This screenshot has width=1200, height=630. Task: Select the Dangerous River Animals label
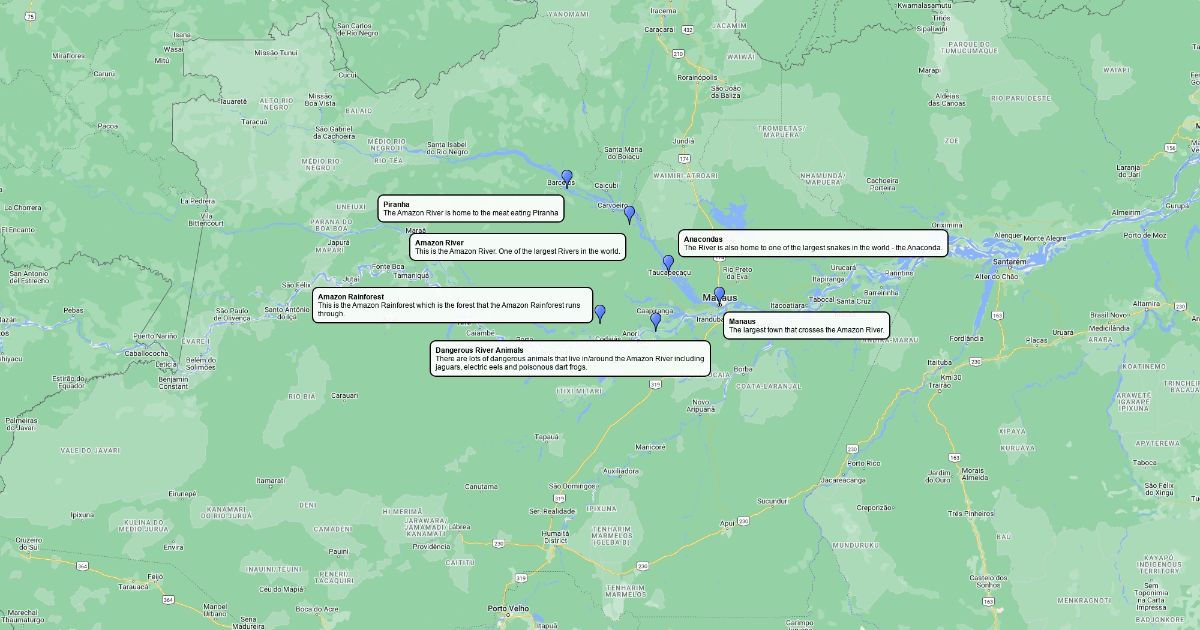coord(570,358)
